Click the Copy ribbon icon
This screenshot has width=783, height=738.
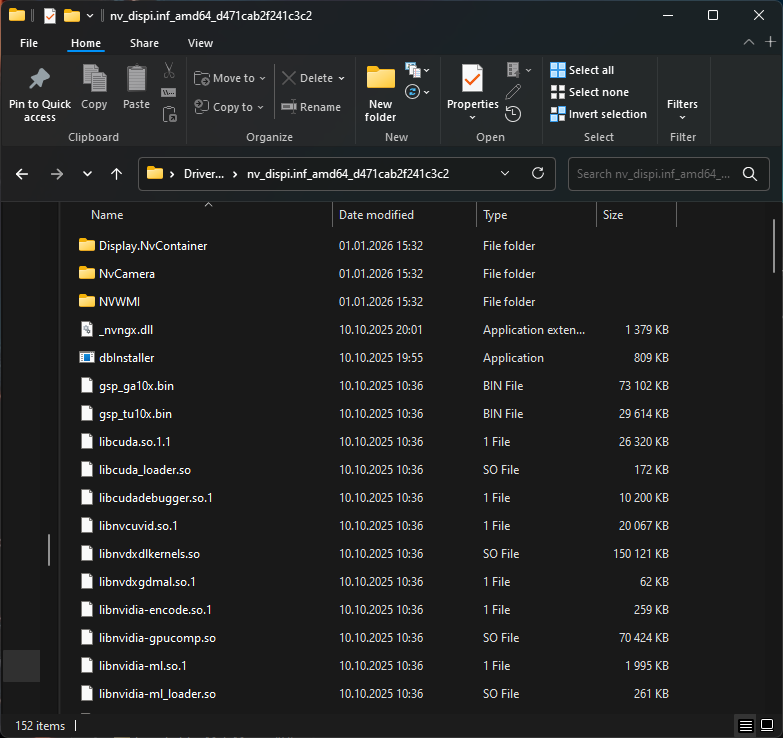(x=94, y=78)
